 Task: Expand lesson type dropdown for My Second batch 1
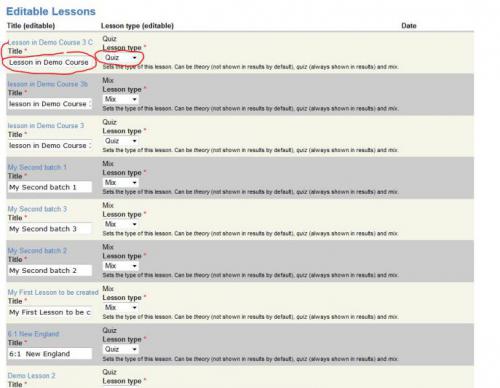(x=121, y=183)
